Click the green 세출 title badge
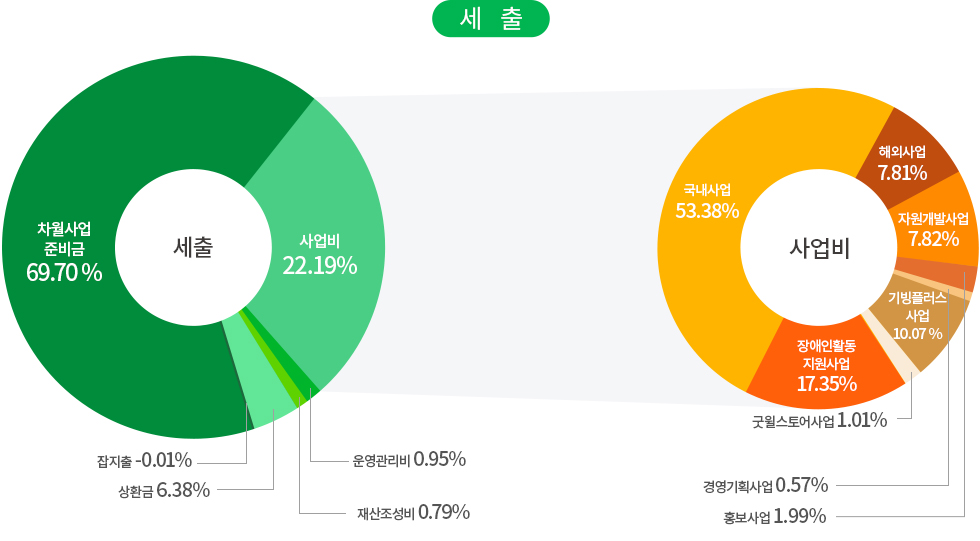The height and width of the screenshot is (541, 980). tap(491, 19)
